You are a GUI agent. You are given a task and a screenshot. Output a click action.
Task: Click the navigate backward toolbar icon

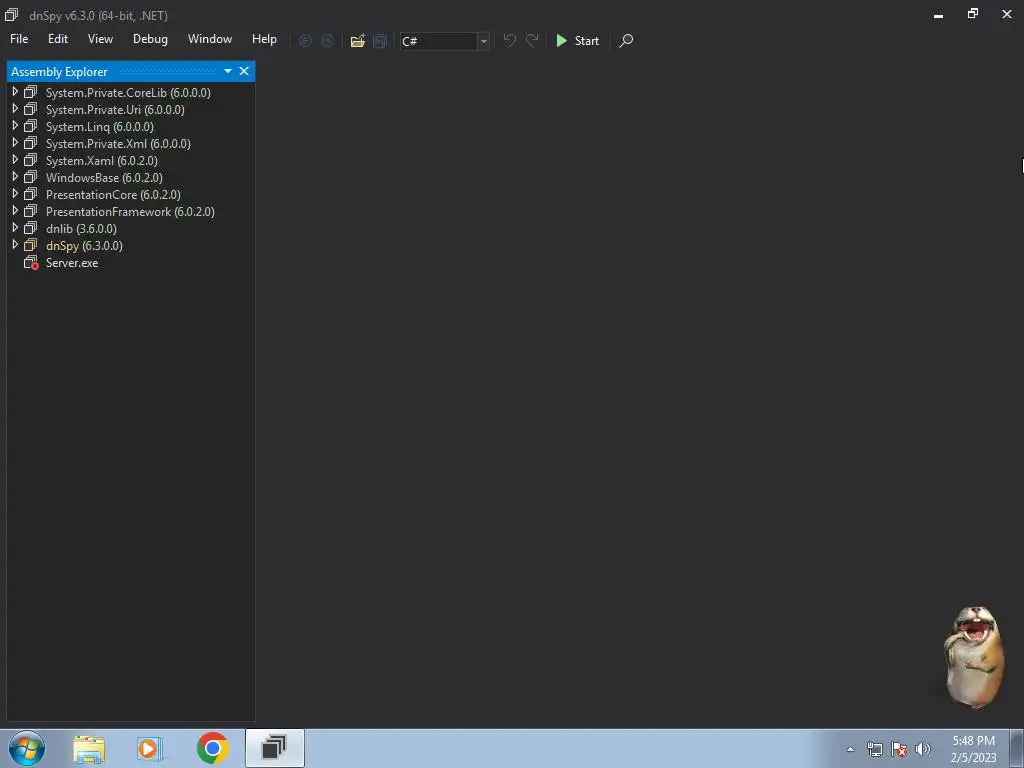click(x=305, y=40)
